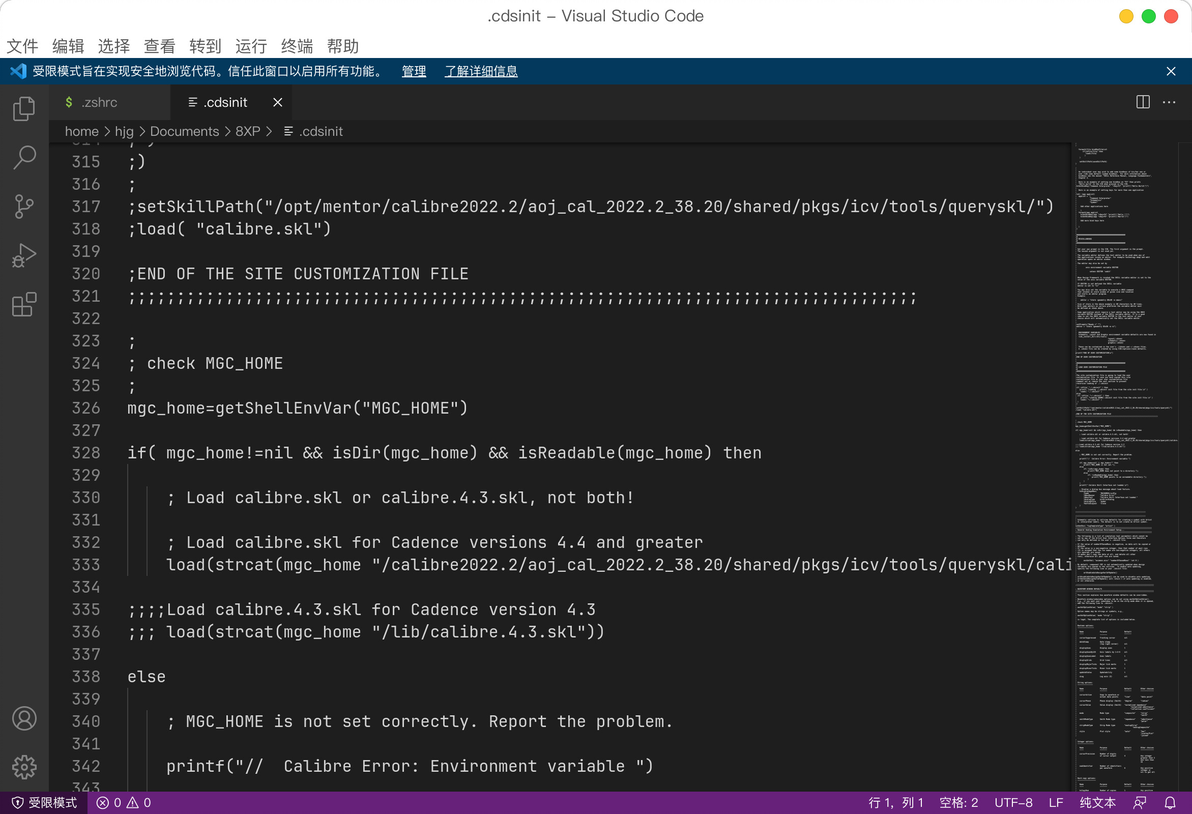The height and width of the screenshot is (814, 1192).
Task: Open the Accounts menu icon
Action: coord(24,718)
